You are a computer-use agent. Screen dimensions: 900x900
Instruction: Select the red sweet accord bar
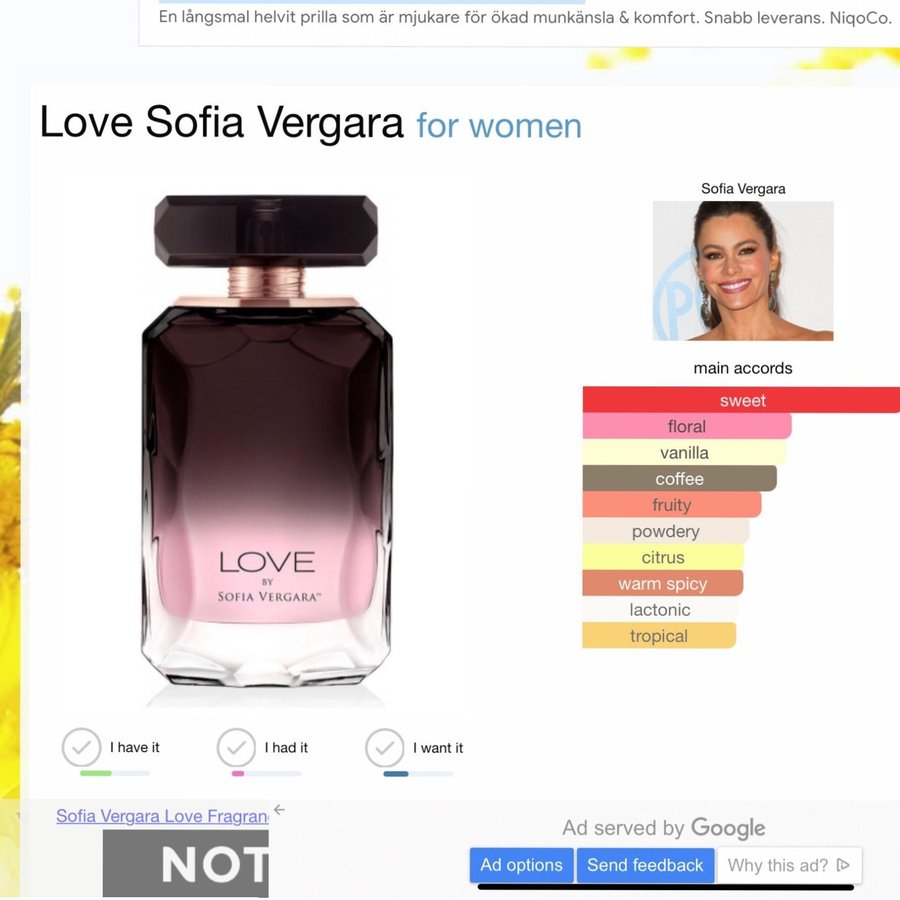pyautogui.click(x=742, y=400)
